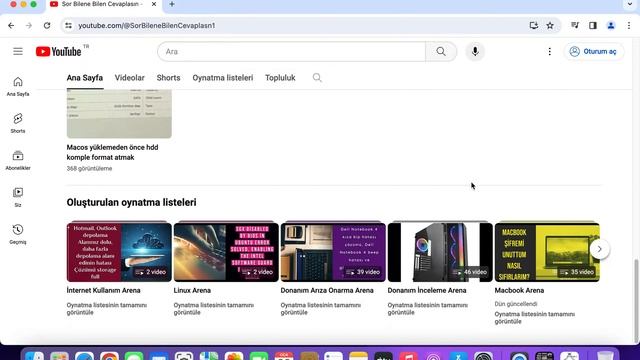Click İnternet Kullanım Arena title

tap(103, 290)
